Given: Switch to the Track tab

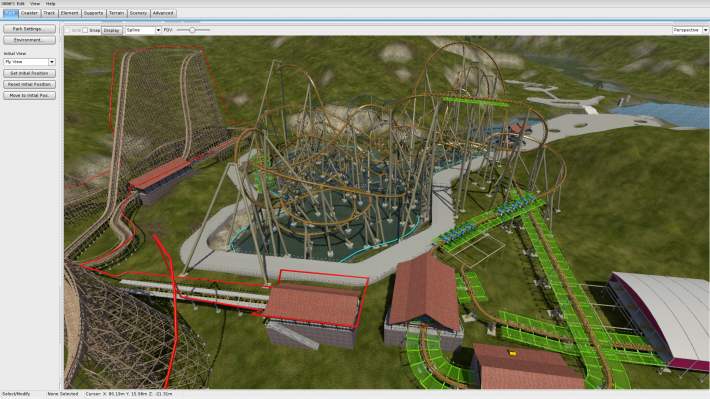Looking at the screenshot, I should [49, 13].
